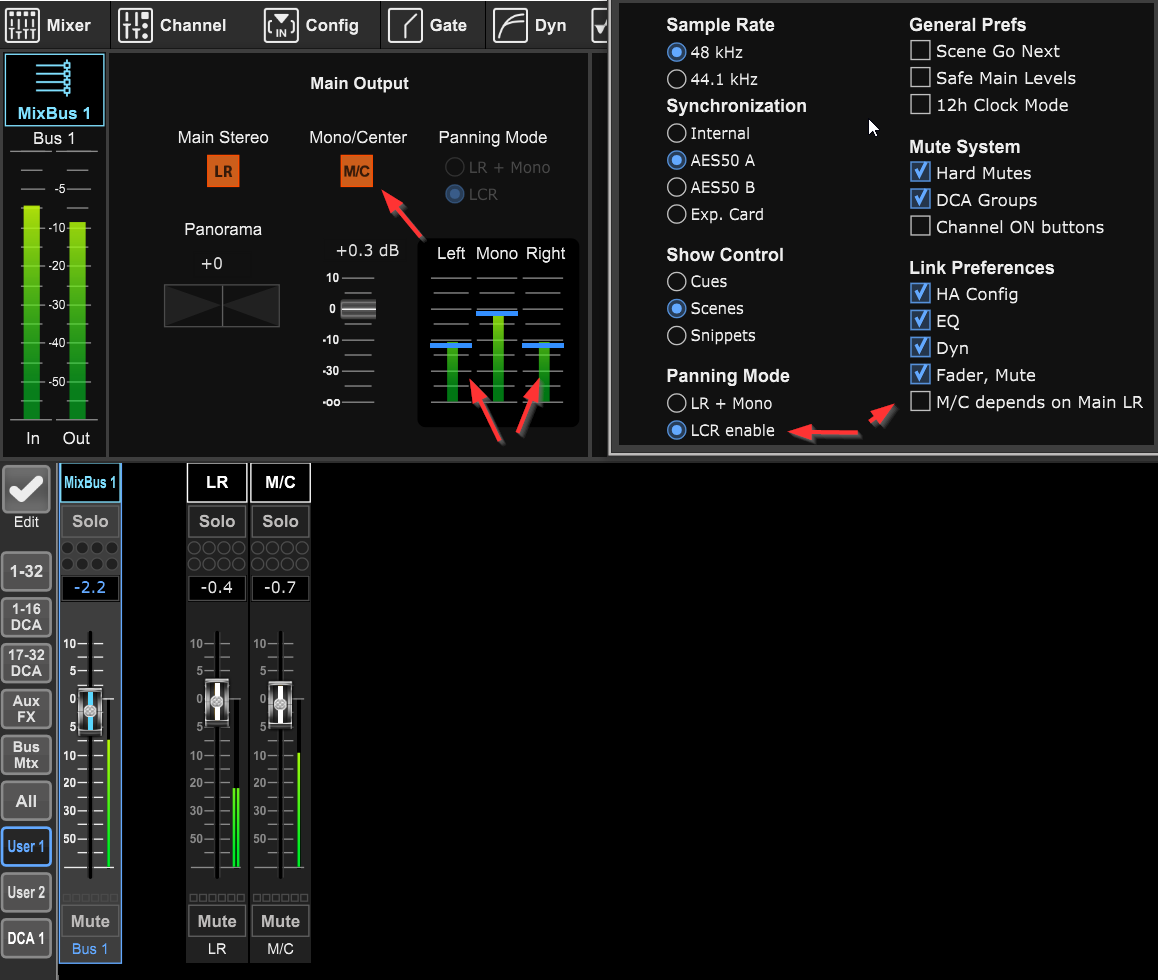The width and height of the screenshot is (1158, 980).
Task: Click the -0.7 level value field
Action: click(x=281, y=588)
